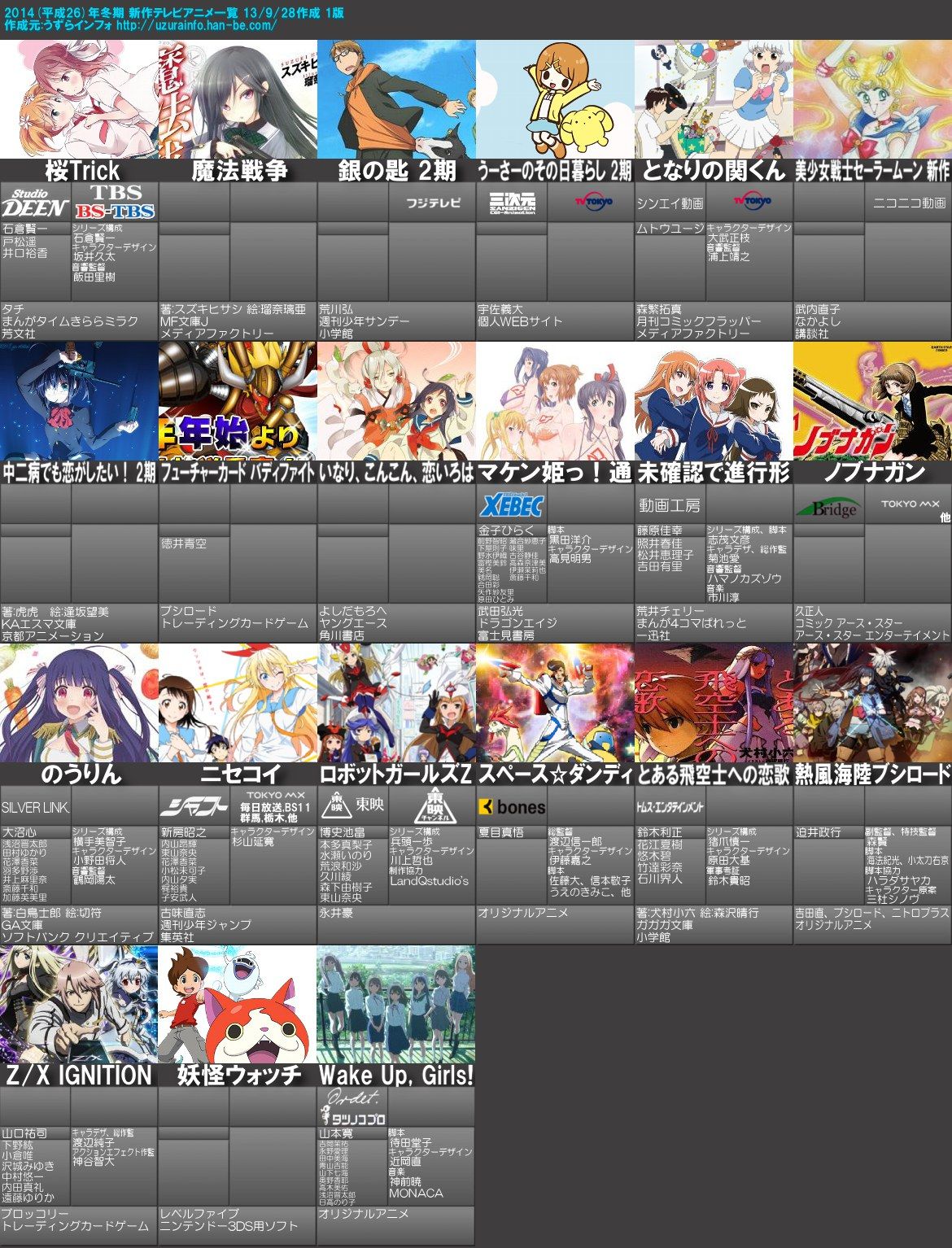Click the フューチャーカード バディファイト thumbnail
952x1248 pixels.
[238, 400]
